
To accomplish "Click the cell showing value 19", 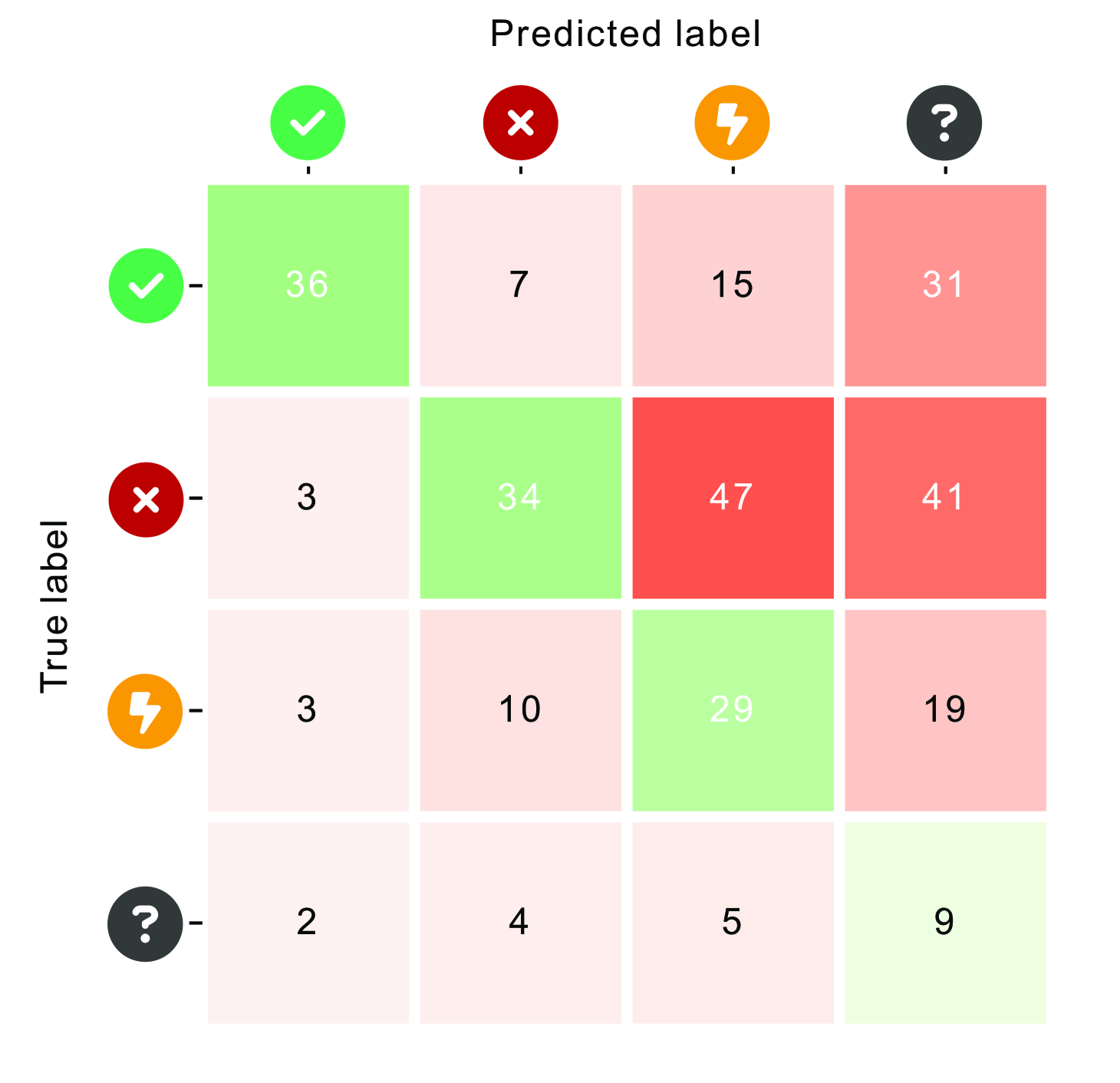I will (945, 710).
